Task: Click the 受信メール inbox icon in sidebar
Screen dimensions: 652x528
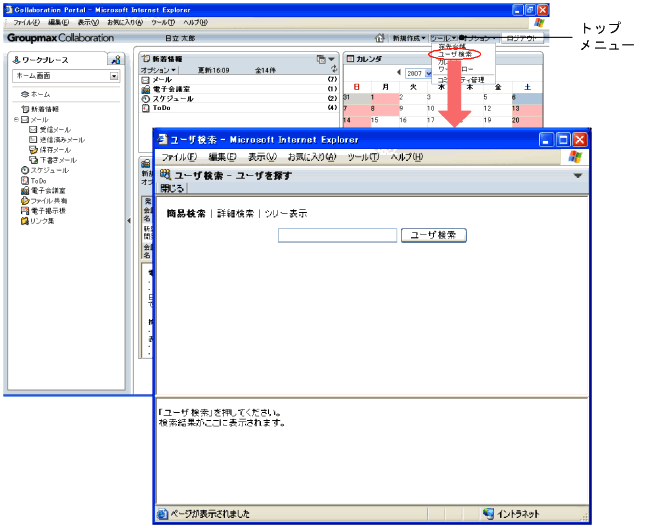Action: (x=33, y=129)
